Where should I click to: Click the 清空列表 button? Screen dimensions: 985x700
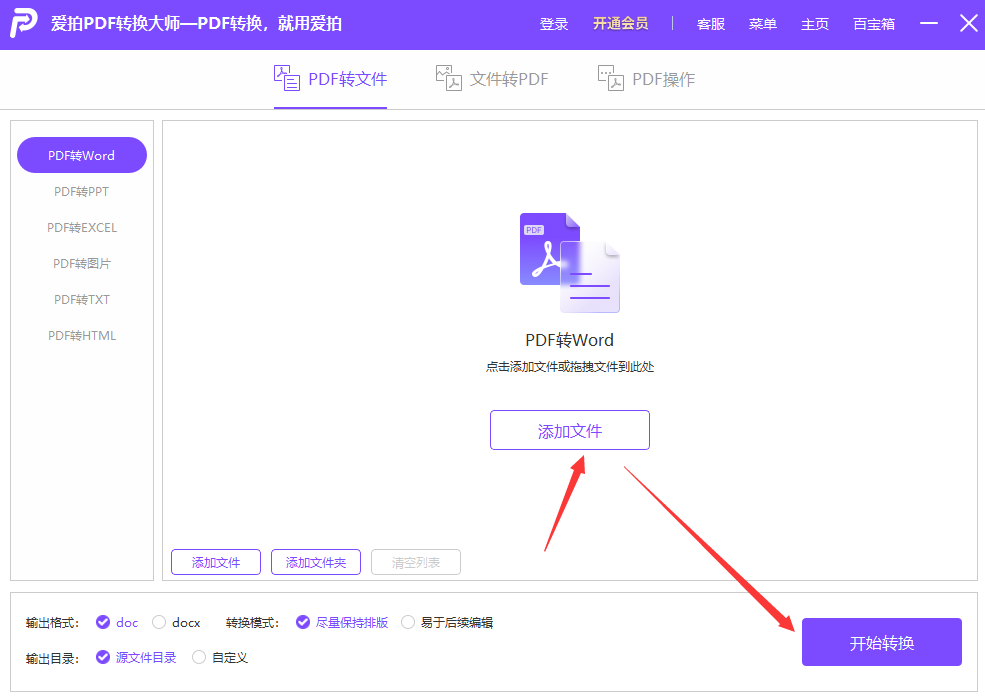point(416,562)
